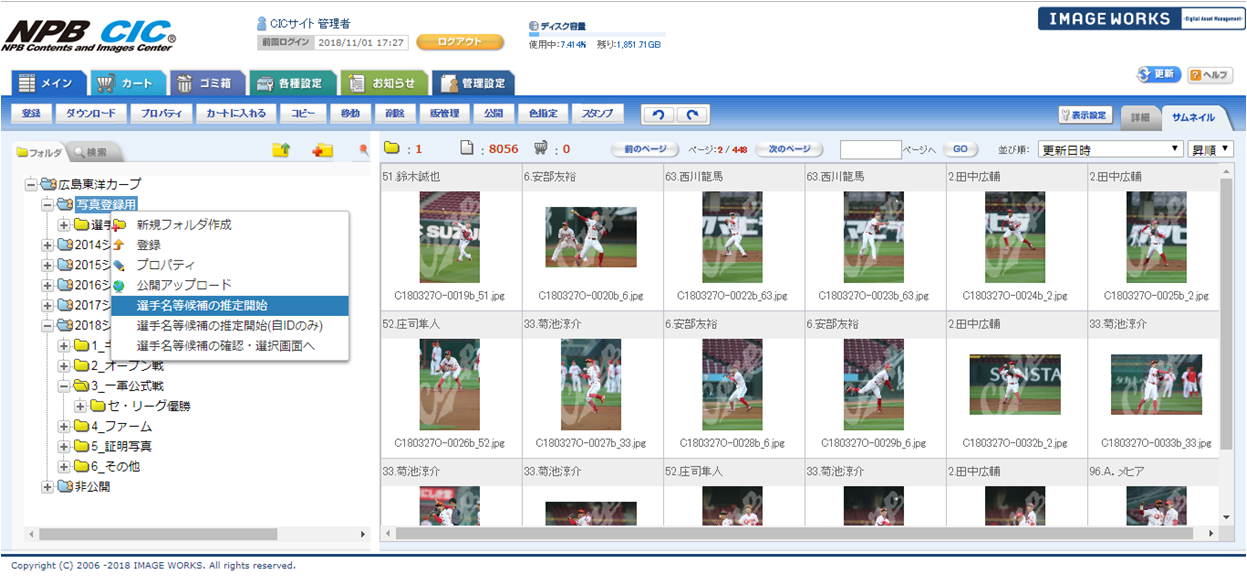Click the redo arrow icon
This screenshot has width=1247, height=576.
(x=692, y=114)
